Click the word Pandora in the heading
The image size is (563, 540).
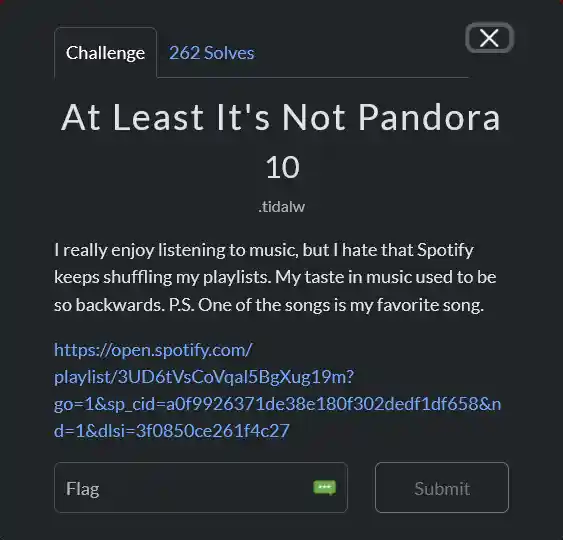tap(429, 117)
